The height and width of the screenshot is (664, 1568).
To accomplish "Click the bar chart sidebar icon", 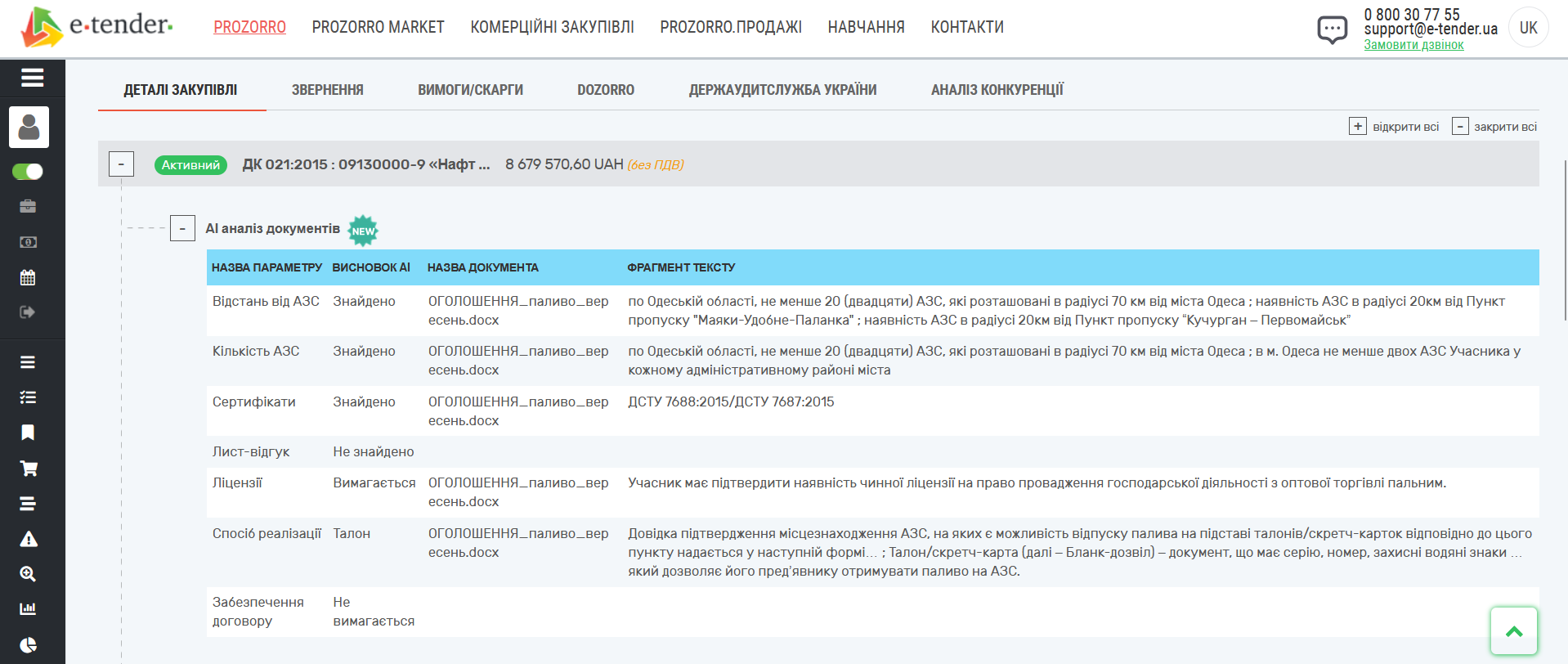I will point(28,608).
